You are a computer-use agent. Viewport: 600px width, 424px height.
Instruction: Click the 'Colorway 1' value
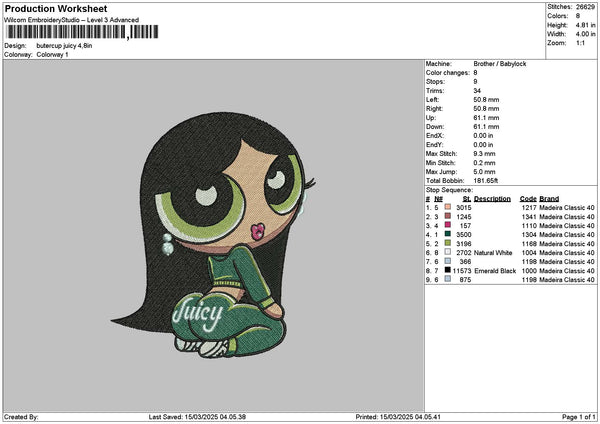click(52, 55)
